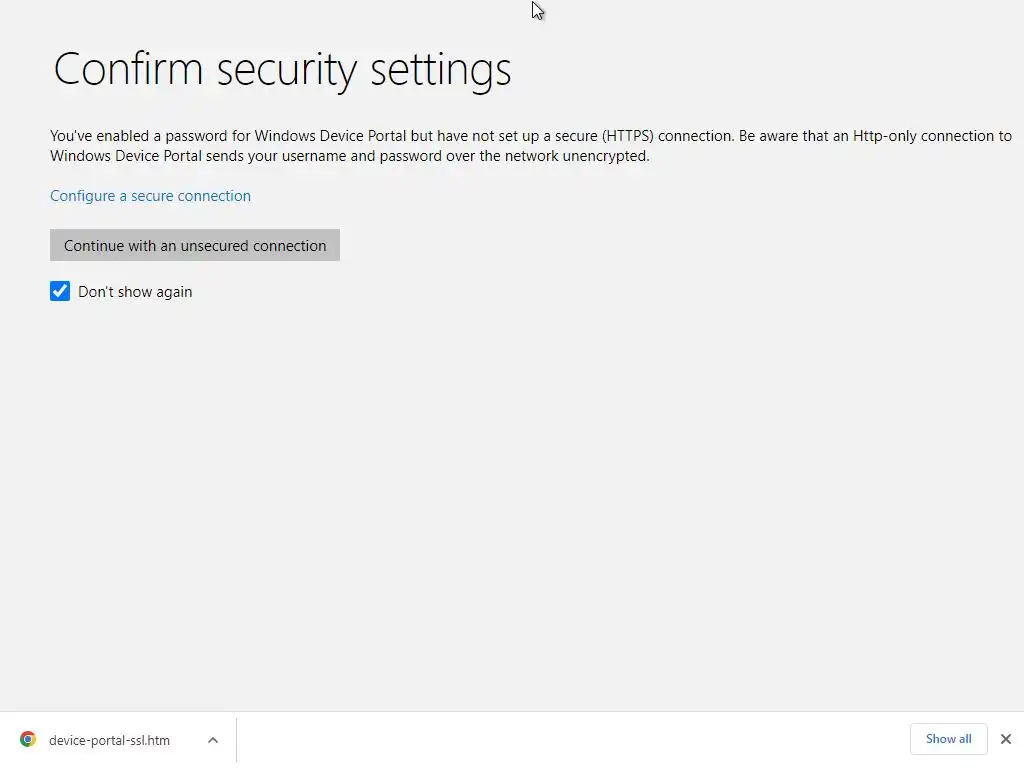Click the Chrome file icon in downloads bar
1024x768 pixels.
tap(28, 740)
